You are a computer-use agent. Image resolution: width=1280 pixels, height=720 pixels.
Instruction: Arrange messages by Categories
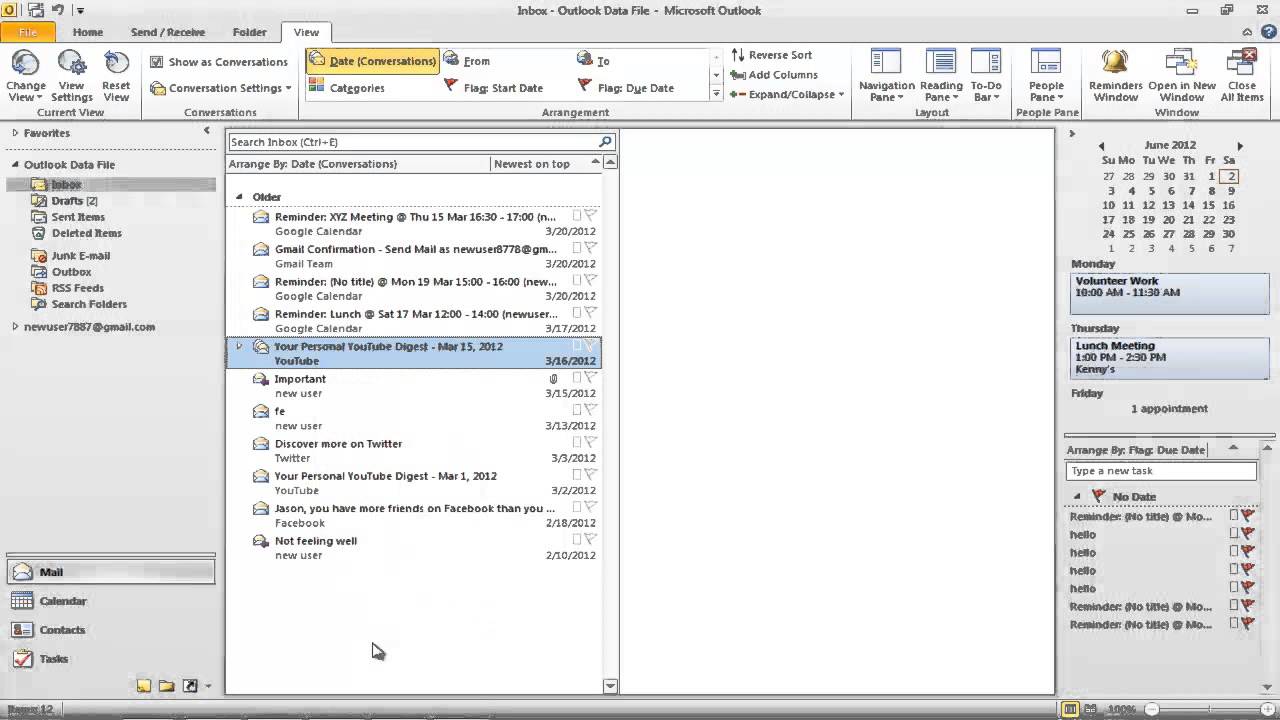coord(346,88)
